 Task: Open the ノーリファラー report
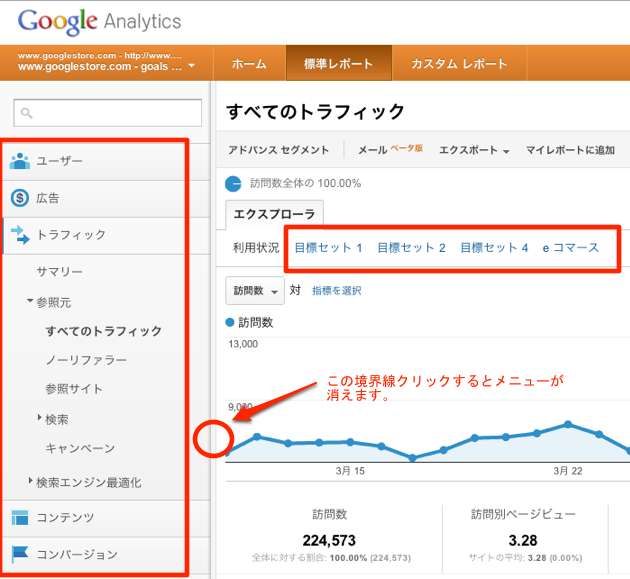point(86,360)
